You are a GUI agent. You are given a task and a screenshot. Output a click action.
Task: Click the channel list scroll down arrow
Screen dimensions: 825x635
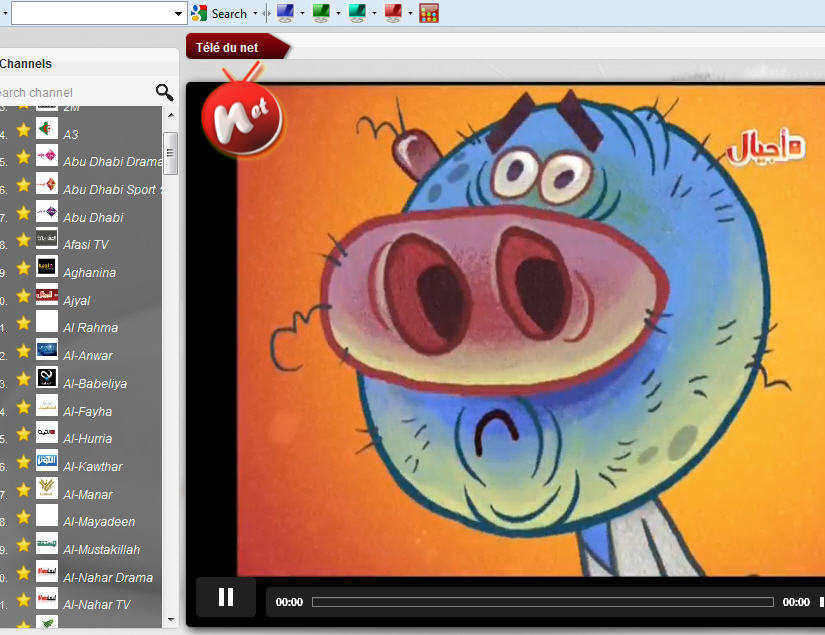coord(170,620)
